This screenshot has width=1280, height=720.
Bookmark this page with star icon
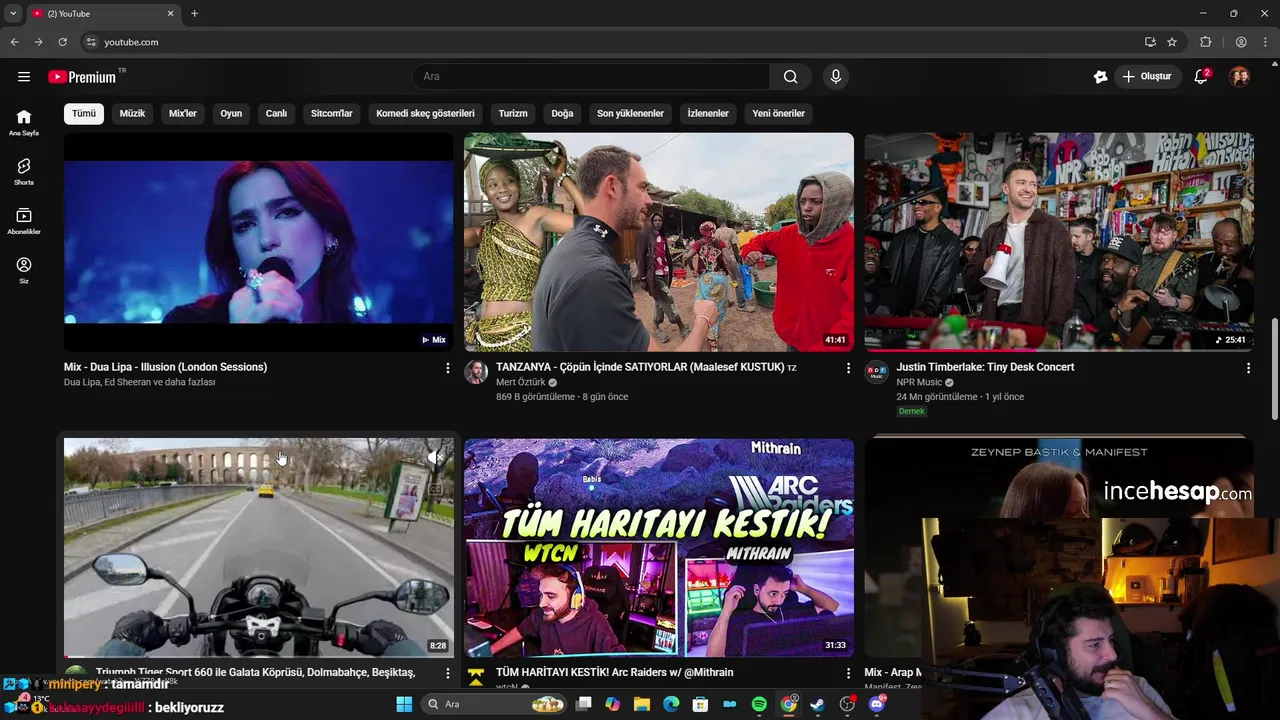(x=1172, y=42)
